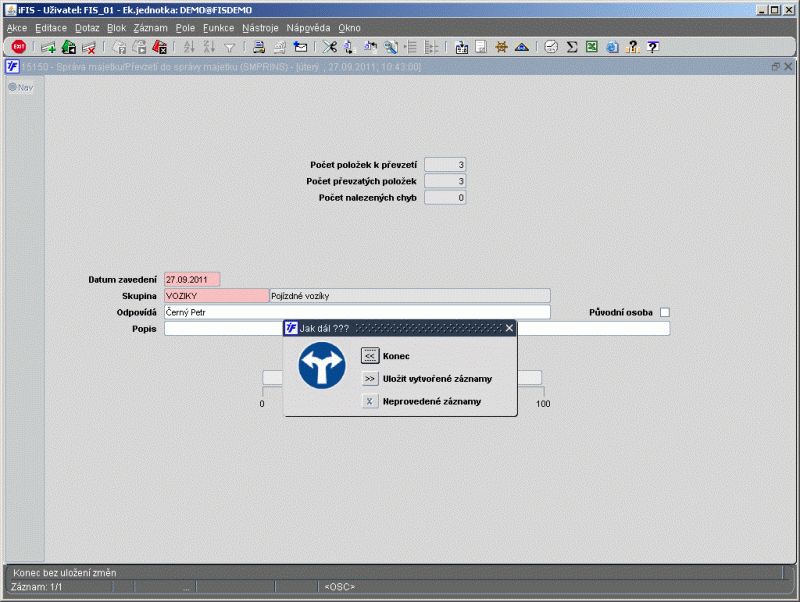
Task: Click the printer icon in toolbar
Action: [259, 47]
